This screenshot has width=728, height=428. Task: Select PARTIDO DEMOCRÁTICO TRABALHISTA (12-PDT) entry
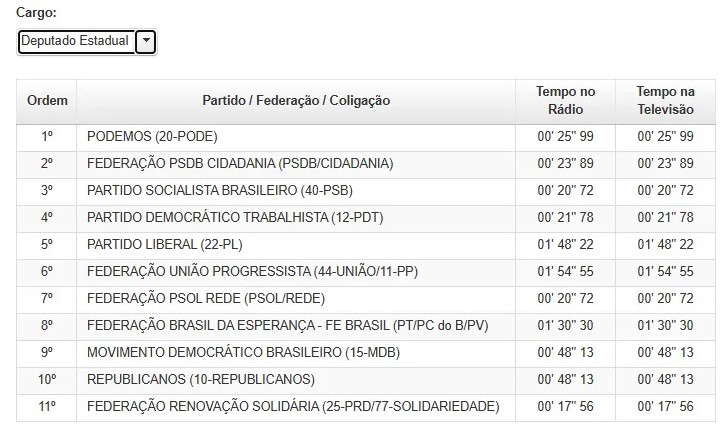tap(366, 218)
